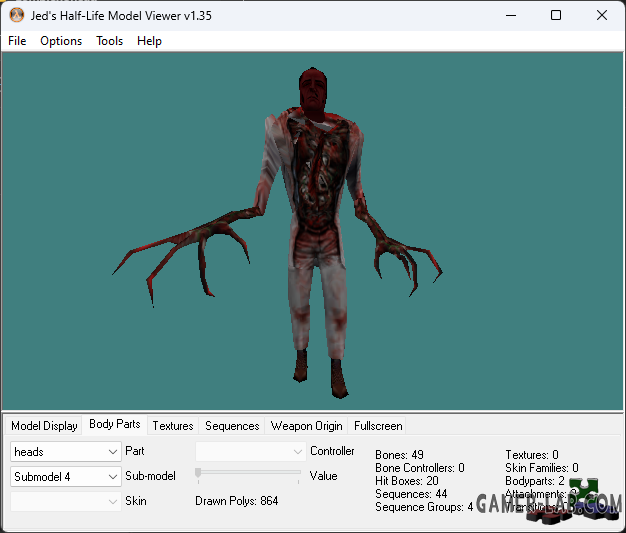Minimize the Model Viewer window

tap(511, 16)
